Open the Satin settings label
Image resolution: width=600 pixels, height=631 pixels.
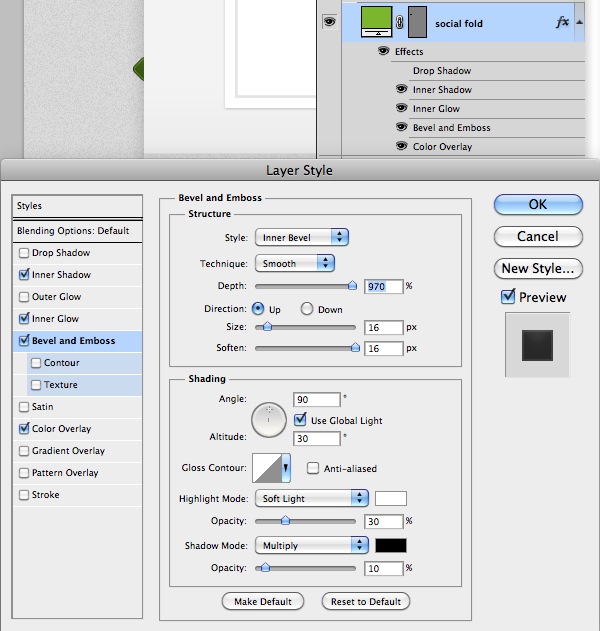tap(43, 407)
